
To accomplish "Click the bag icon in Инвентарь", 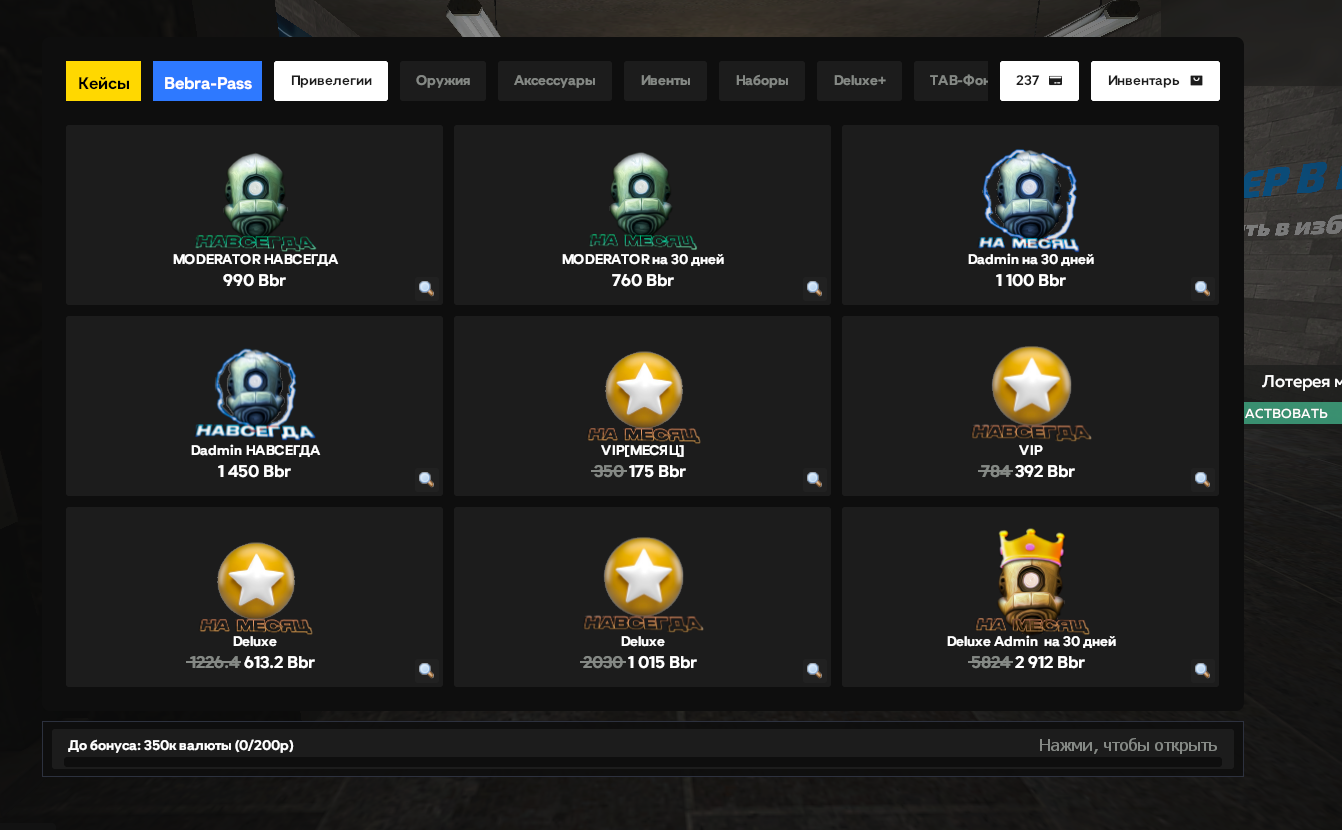I will 1196,81.
